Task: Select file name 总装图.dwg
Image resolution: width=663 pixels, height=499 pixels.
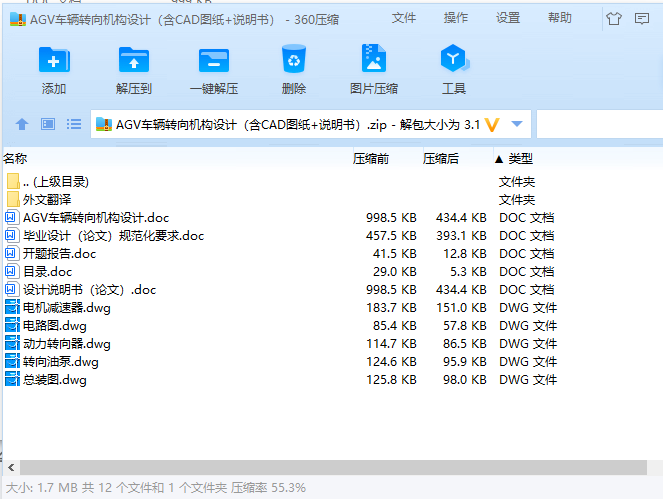Action: (55, 380)
